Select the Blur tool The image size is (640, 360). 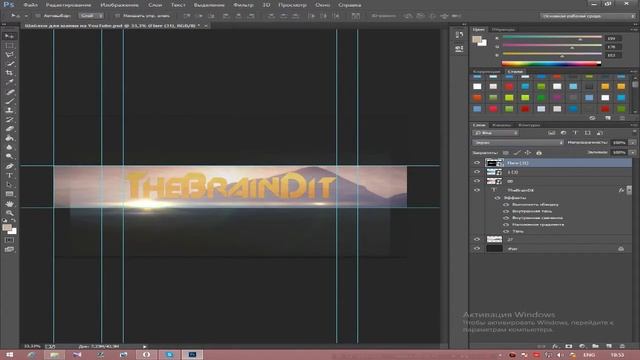point(9,147)
